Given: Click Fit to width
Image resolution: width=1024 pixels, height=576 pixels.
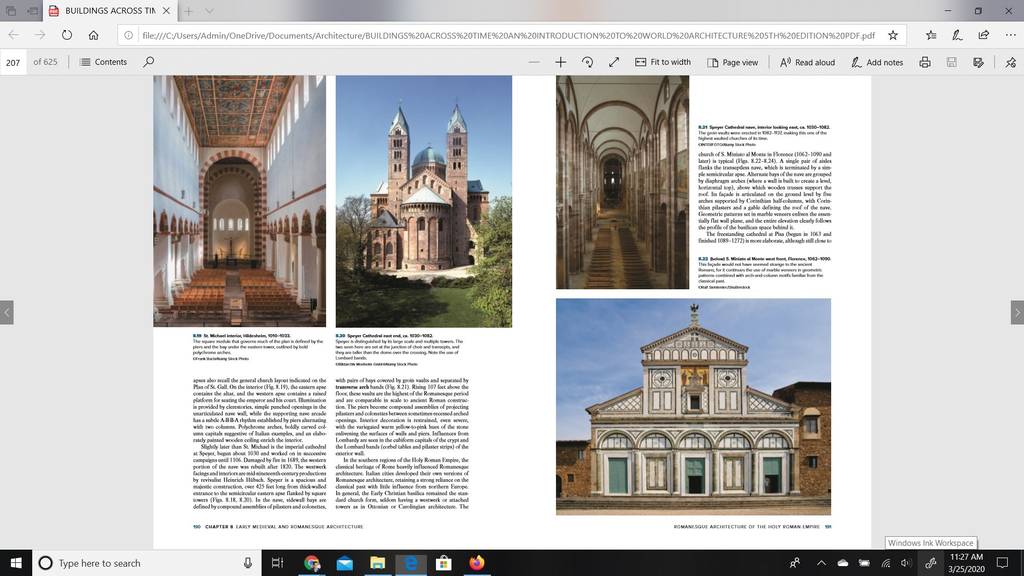Looking at the screenshot, I should [663, 62].
